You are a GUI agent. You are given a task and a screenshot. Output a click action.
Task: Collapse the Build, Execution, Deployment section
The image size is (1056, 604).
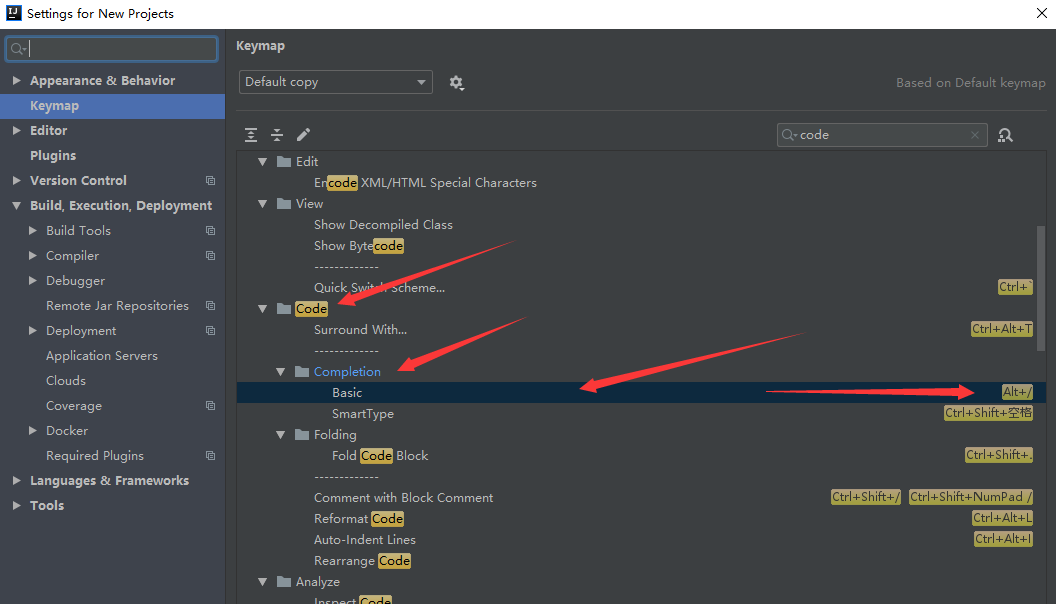pos(17,205)
